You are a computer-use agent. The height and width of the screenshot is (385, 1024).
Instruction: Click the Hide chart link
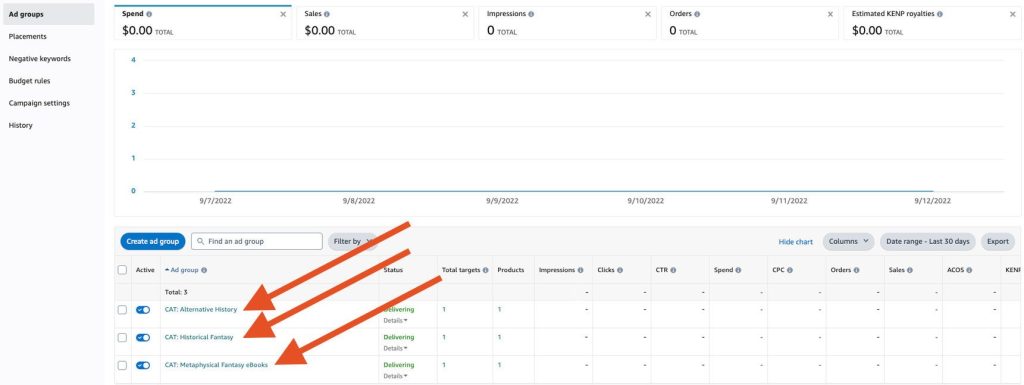click(x=795, y=242)
